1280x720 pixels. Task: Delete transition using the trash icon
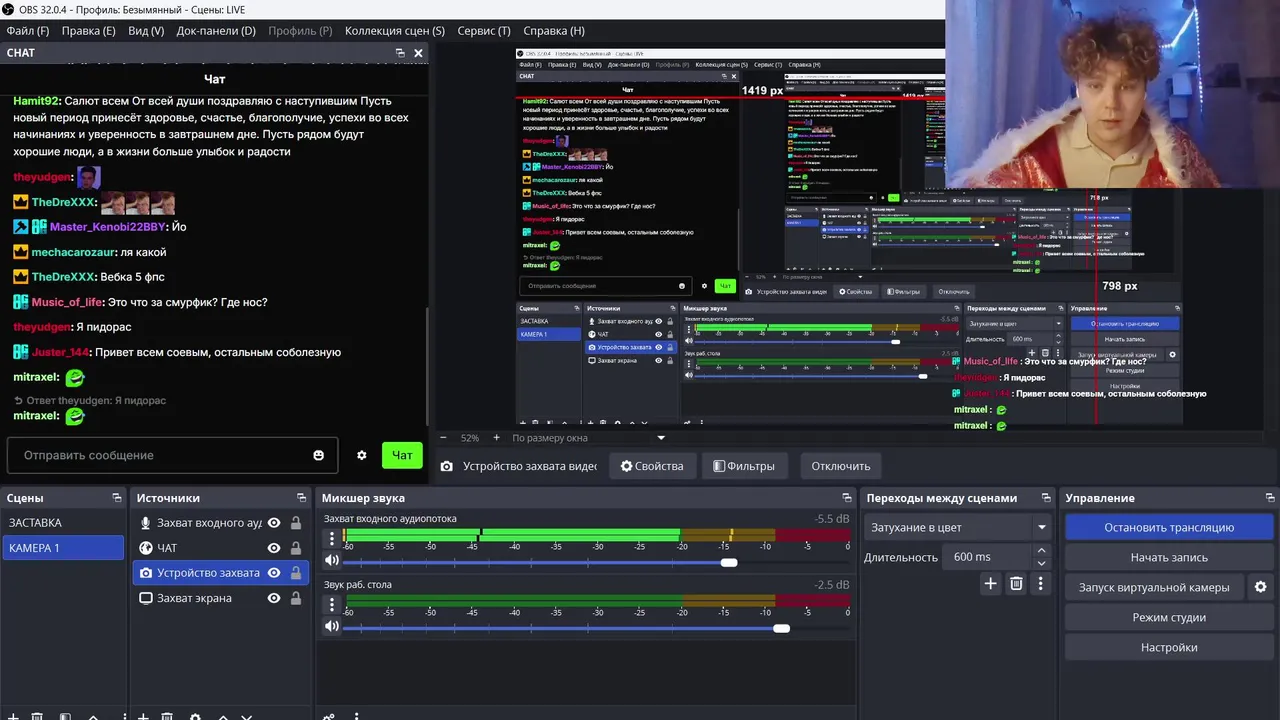coord(1016,584)
